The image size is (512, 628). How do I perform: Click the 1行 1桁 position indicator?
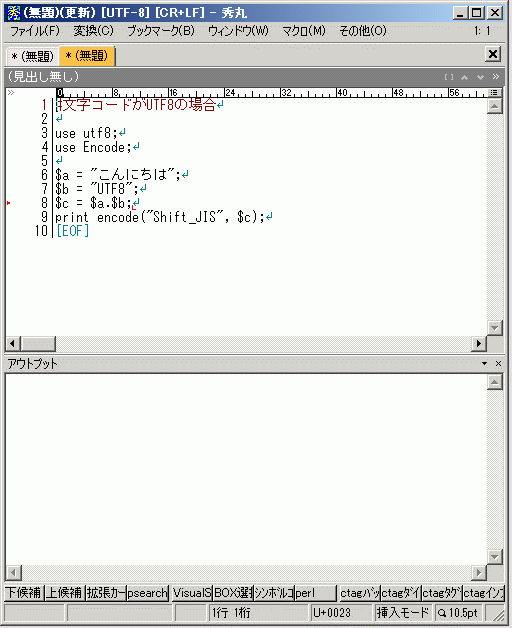point(259,613)
